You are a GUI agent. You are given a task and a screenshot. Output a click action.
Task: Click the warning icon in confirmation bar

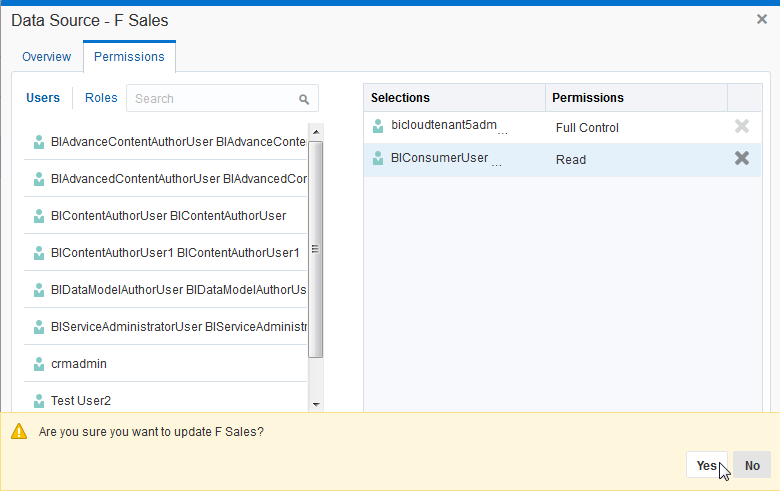(18, 432)
